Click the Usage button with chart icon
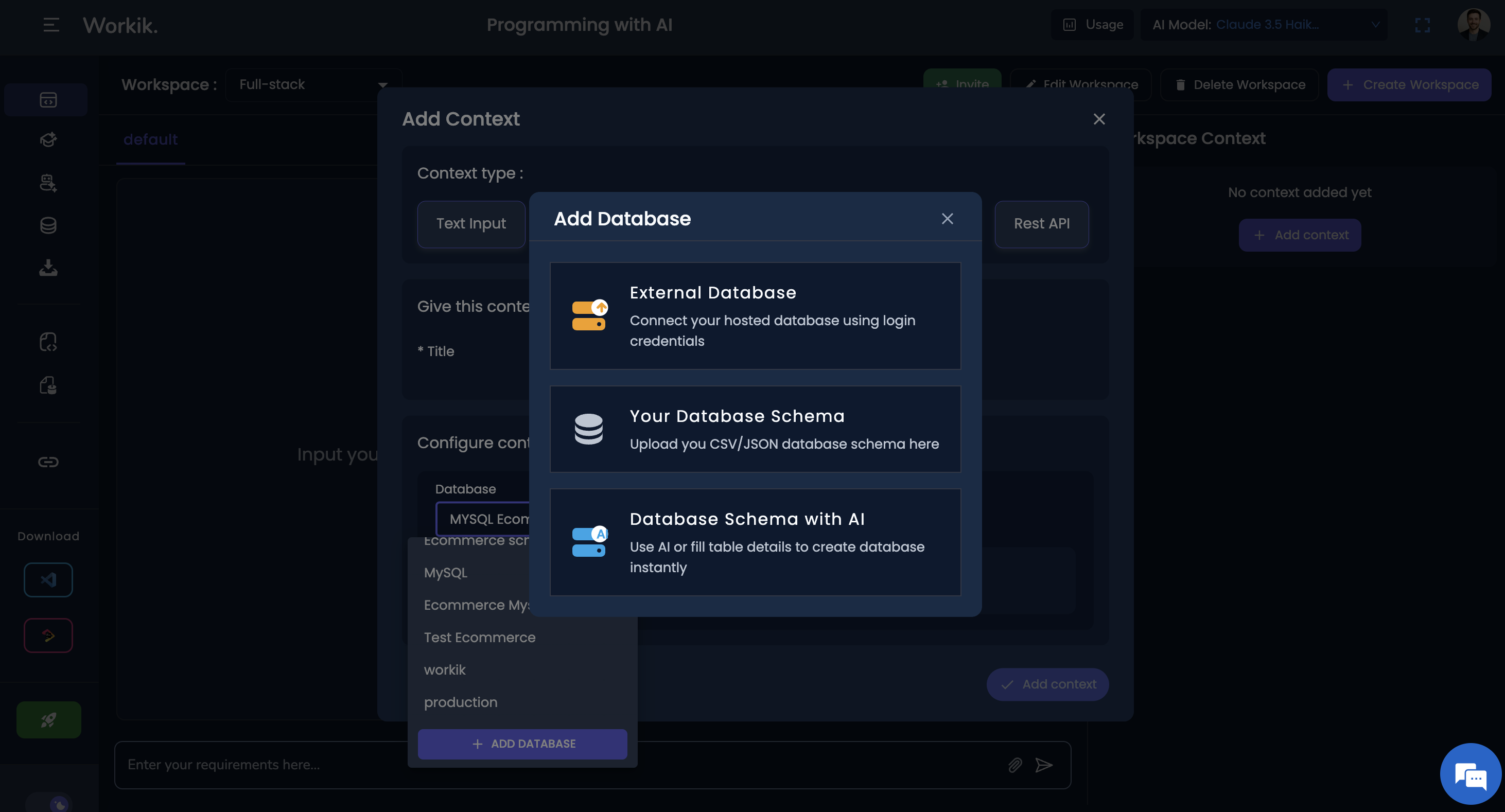The image size is (1505, 812). [x=1093, y=25]
